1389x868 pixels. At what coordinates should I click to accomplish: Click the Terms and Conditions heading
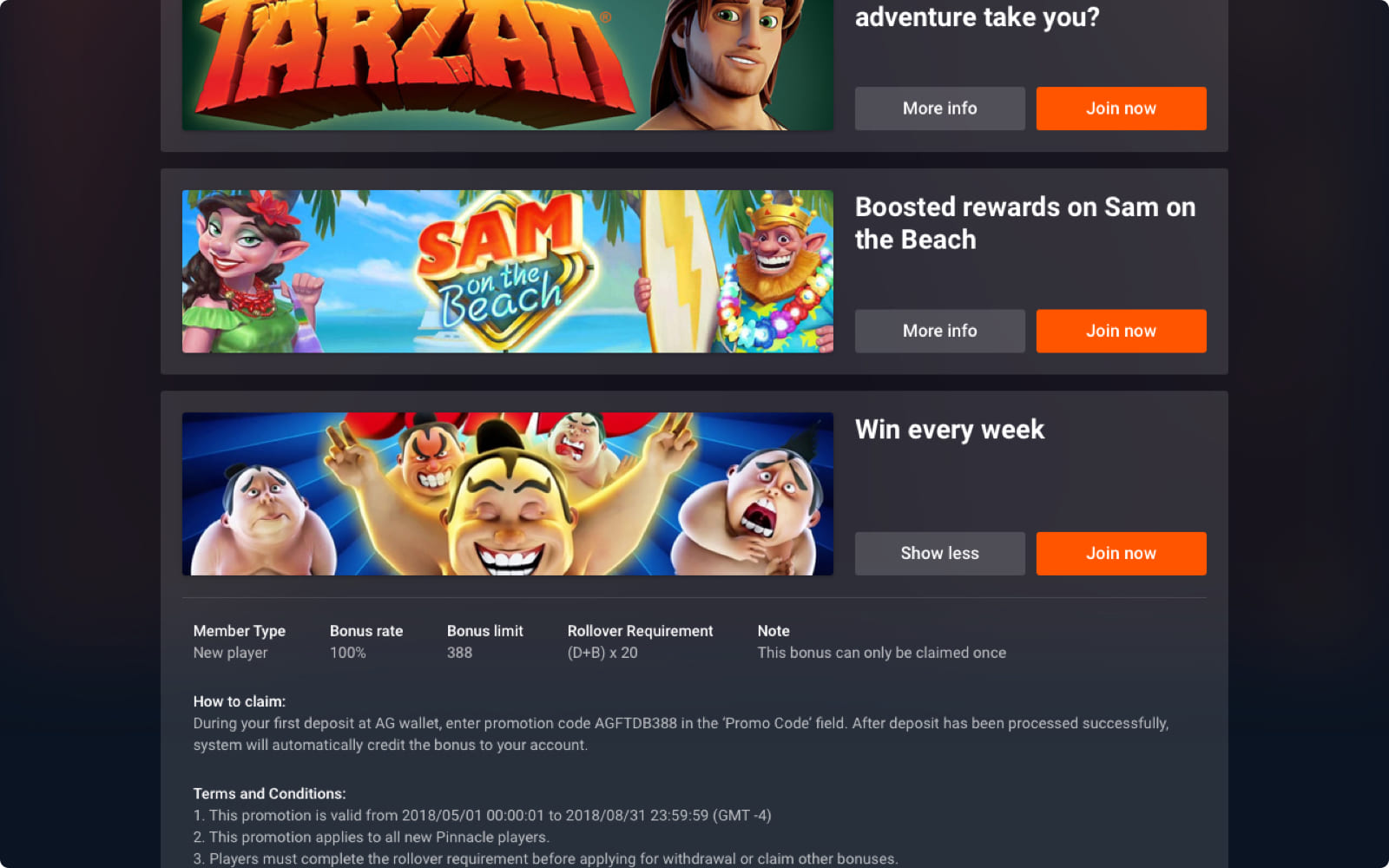pos(269,793)
